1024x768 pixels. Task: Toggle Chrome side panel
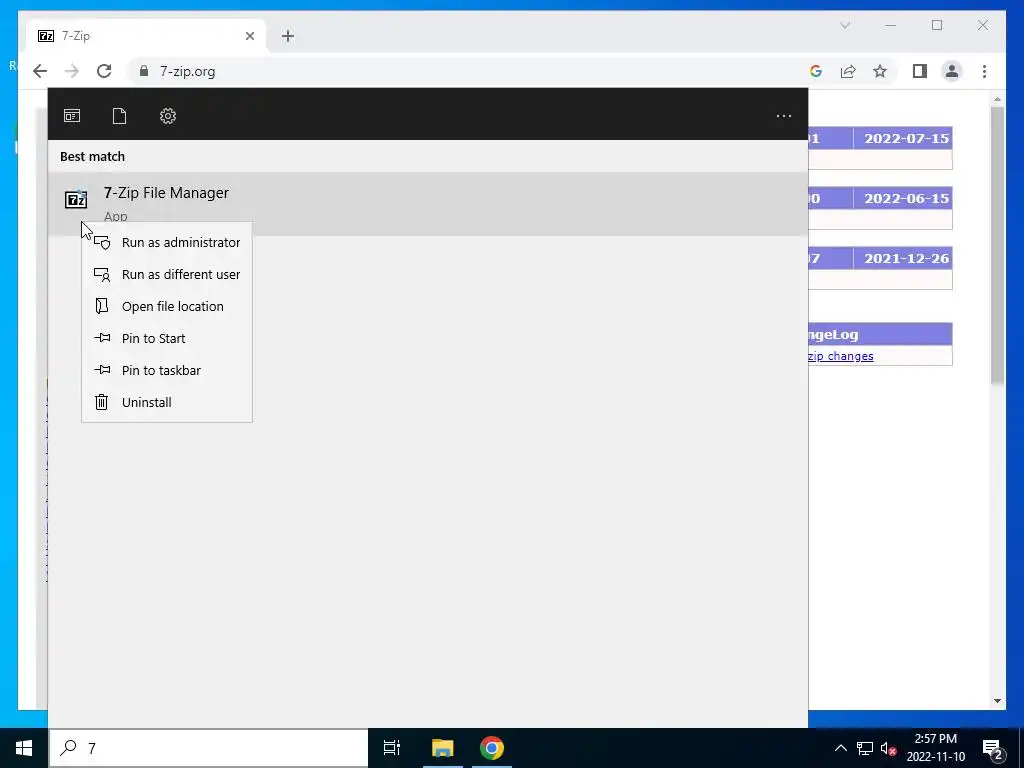(920, 71)
